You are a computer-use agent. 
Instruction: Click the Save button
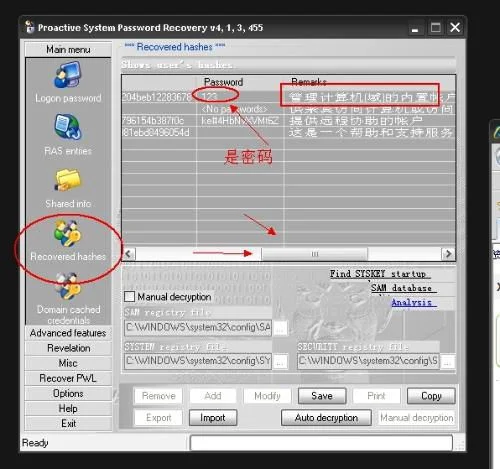click(x=322, y=396)
